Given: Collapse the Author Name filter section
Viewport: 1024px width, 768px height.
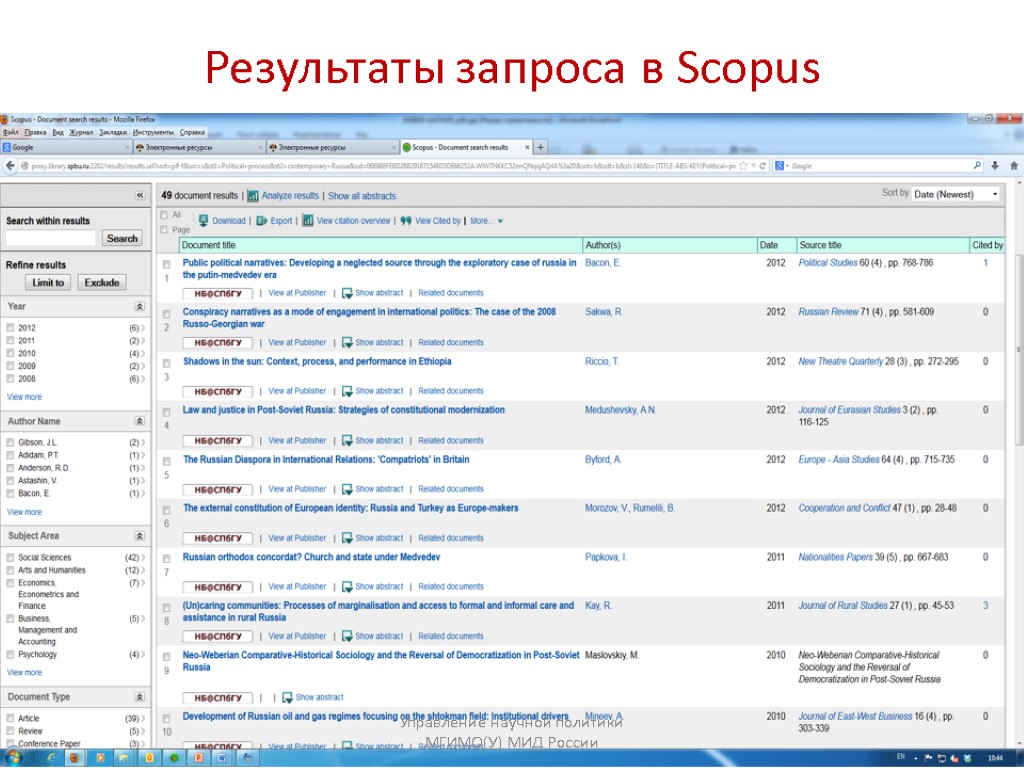Looking at the screenshot, I should click(x=139, y=421).
